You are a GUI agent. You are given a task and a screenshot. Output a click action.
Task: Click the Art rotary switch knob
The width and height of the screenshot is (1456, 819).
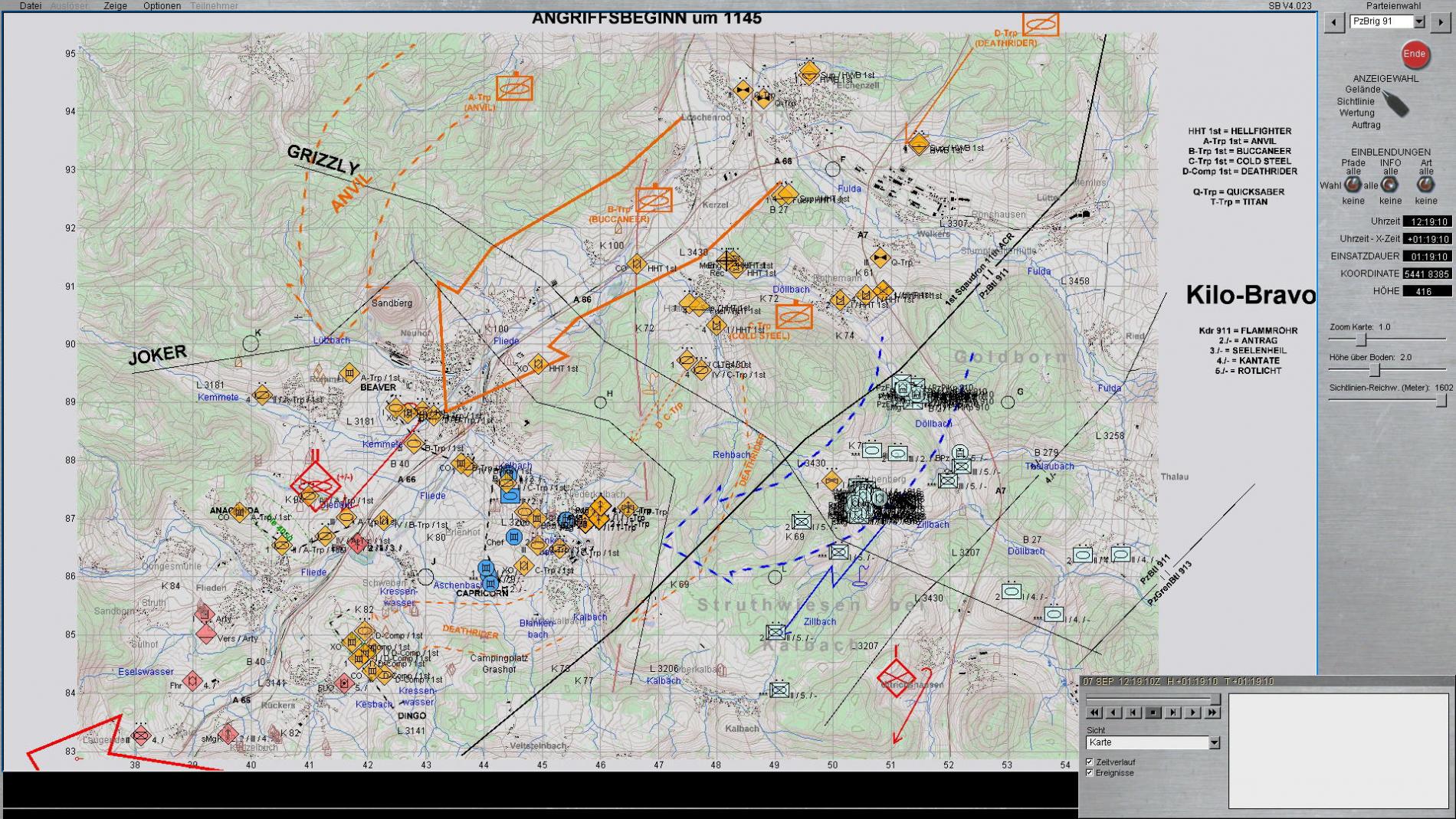click(1425, 185)
